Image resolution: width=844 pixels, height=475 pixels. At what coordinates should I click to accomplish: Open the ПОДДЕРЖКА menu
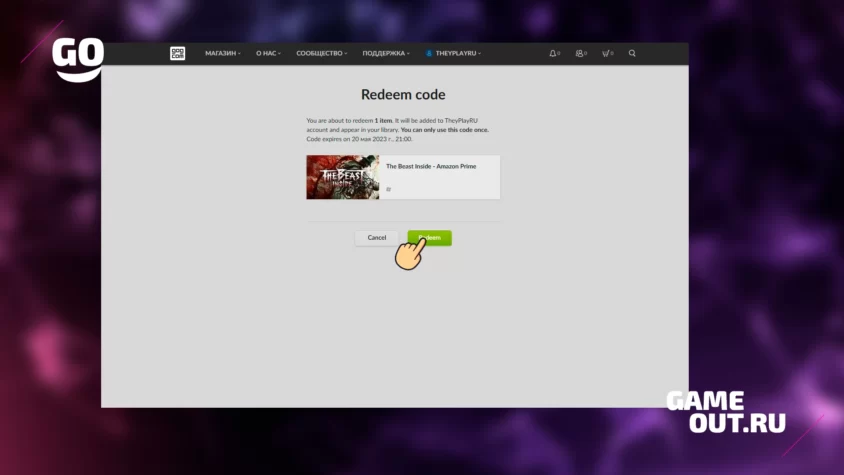pos(386,53)
